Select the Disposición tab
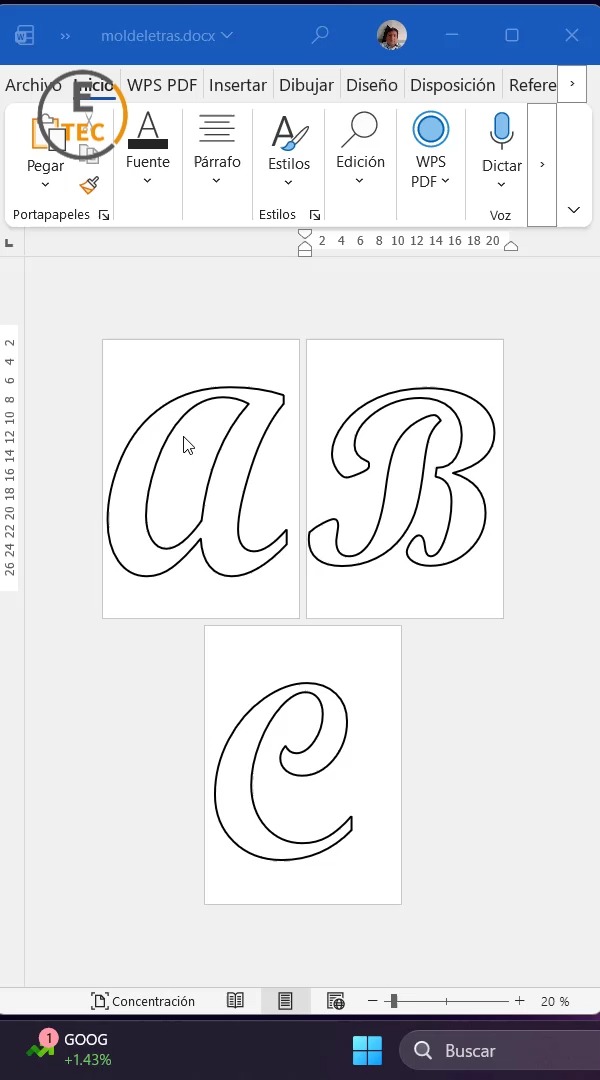 pyautogui.click(x=453, y=85)
